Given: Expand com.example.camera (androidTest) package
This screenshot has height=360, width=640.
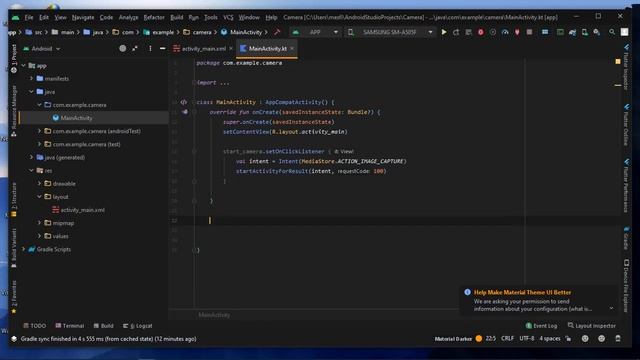Looking at the screenshot, I should coord(40,131).
